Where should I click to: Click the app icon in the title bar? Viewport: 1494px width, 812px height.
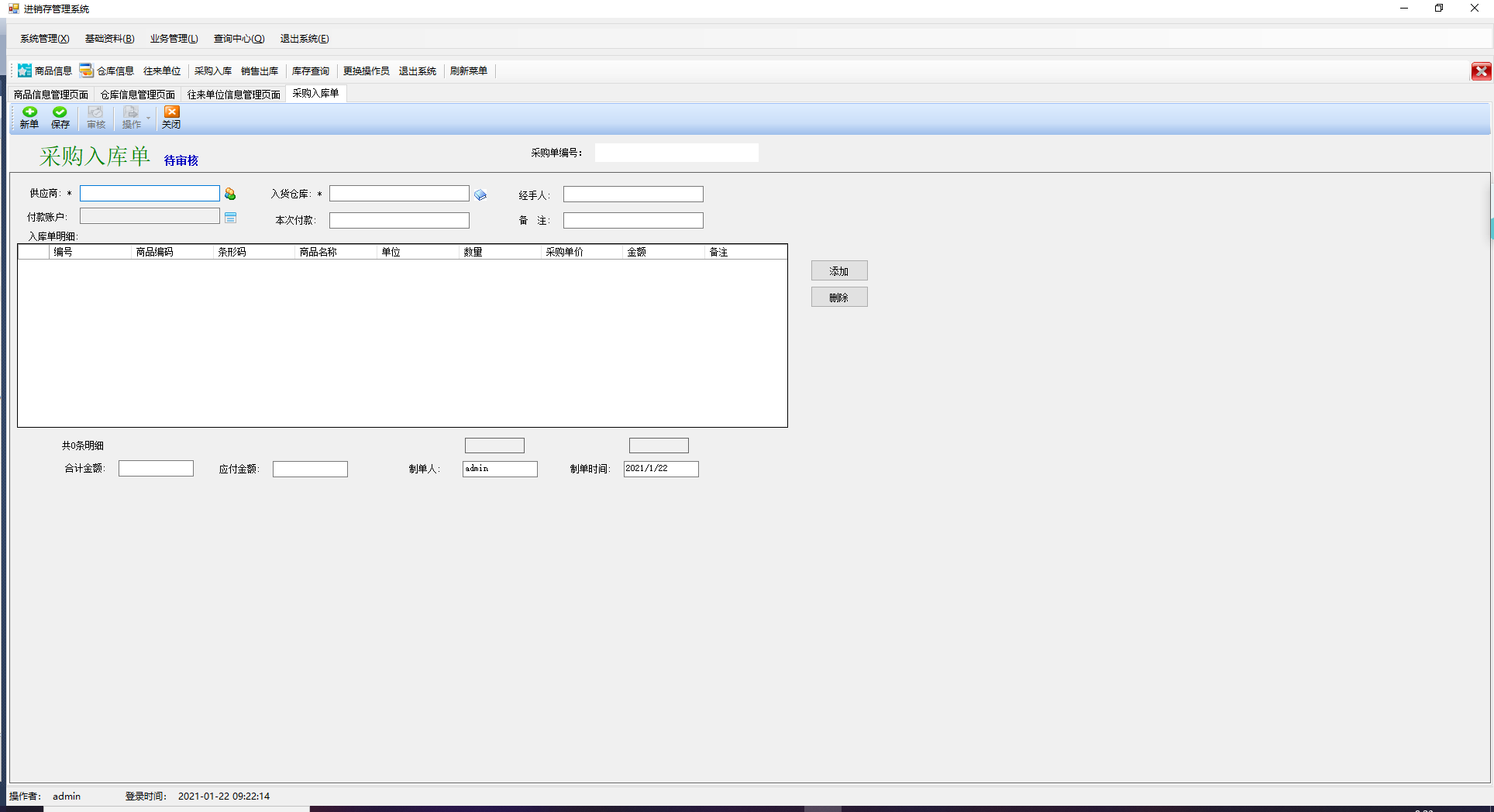13,9
